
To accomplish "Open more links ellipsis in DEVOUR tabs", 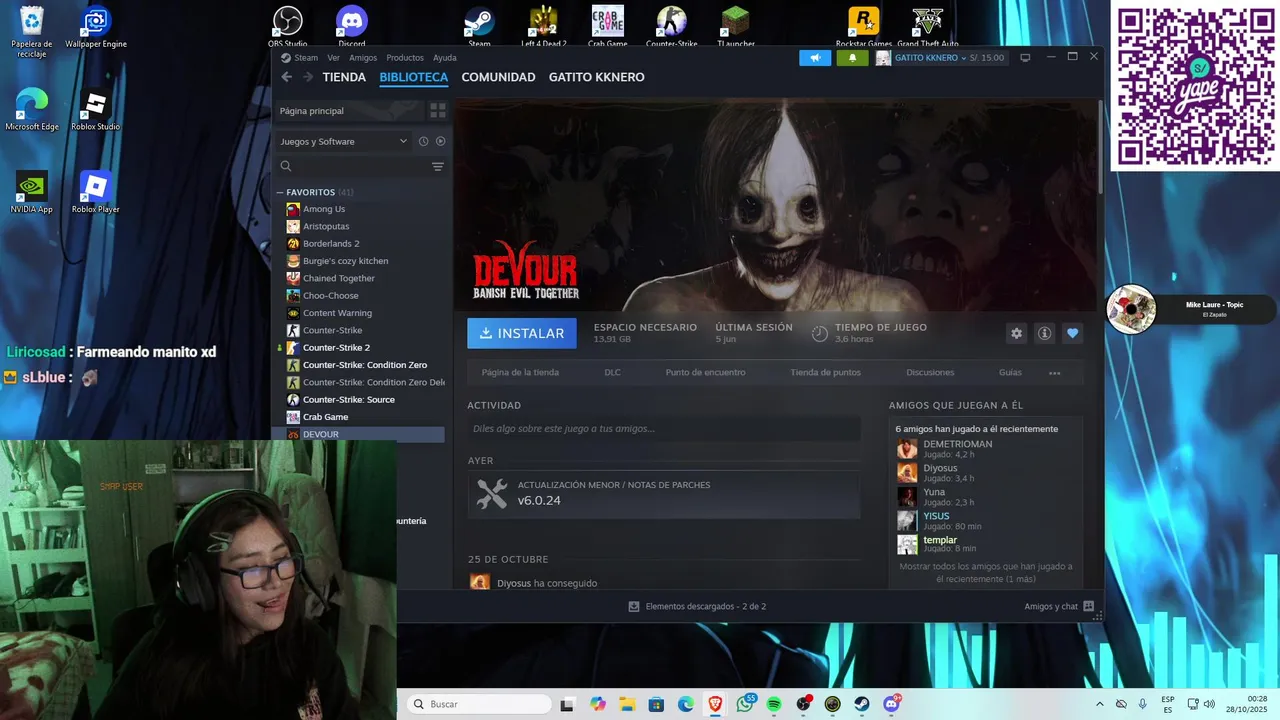I will (x=1054, y=373).
